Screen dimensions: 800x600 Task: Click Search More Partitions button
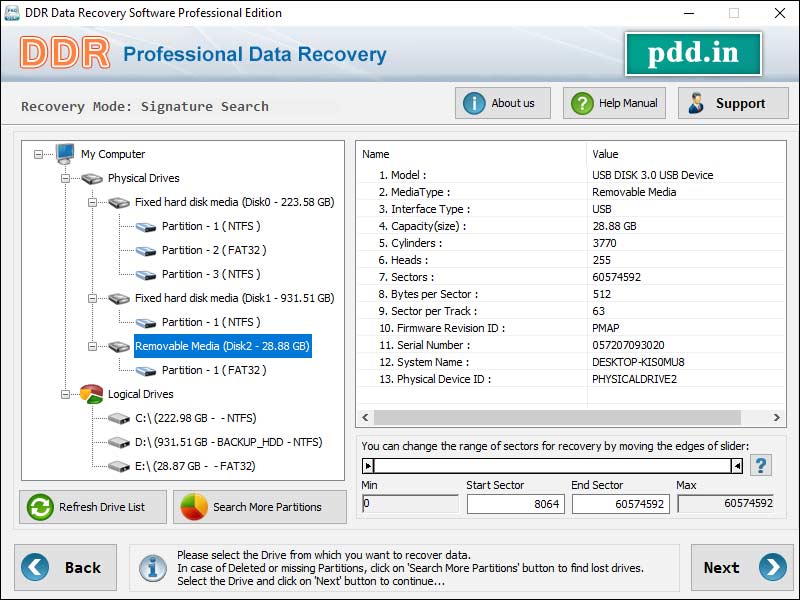[x=260, y=507]
